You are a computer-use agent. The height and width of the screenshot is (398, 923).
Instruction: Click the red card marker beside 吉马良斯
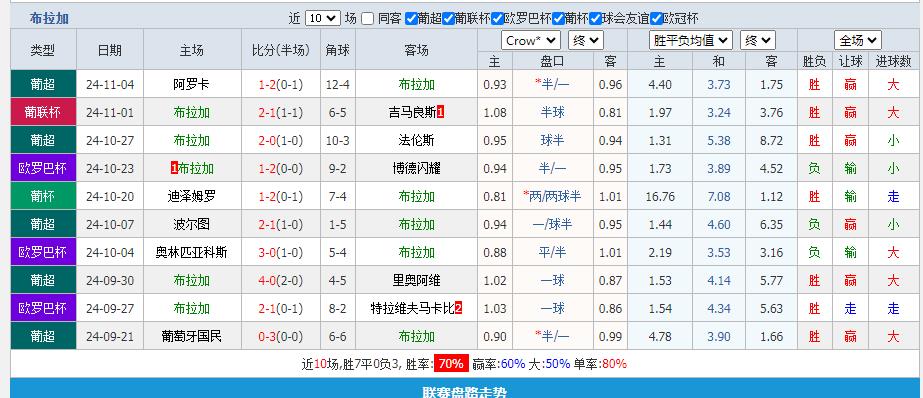tap(441, 112)
